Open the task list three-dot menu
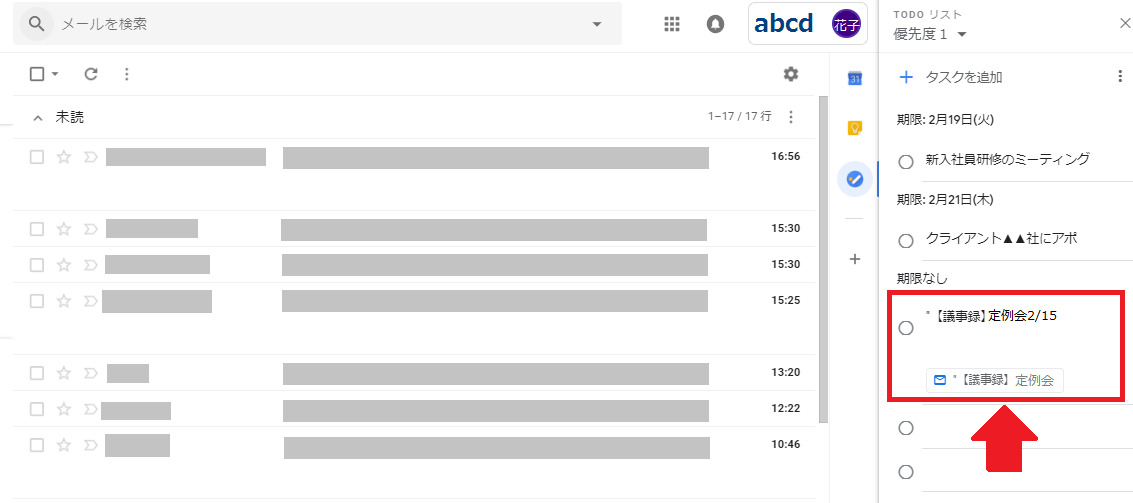The width and height of the screenshot is (1133, 503). (x=1120, y=77)
